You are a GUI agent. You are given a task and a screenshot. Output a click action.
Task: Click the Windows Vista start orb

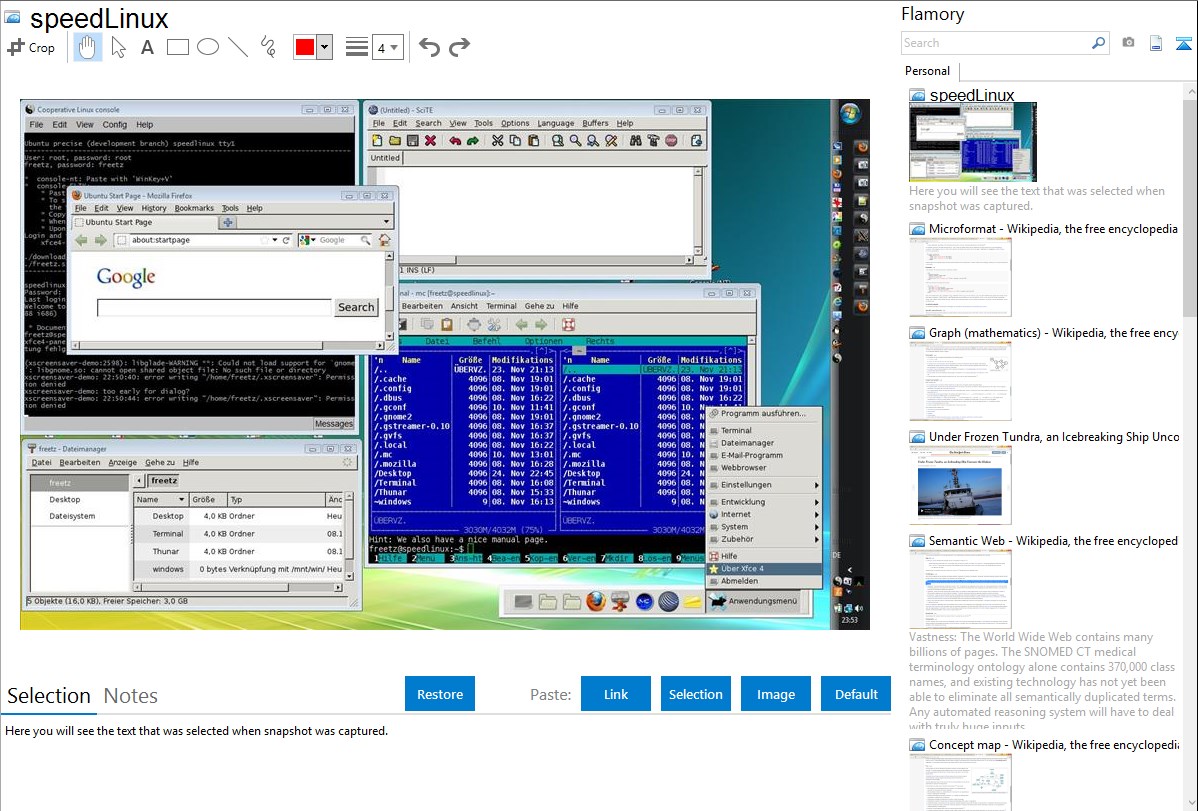[x=850, y=113]
